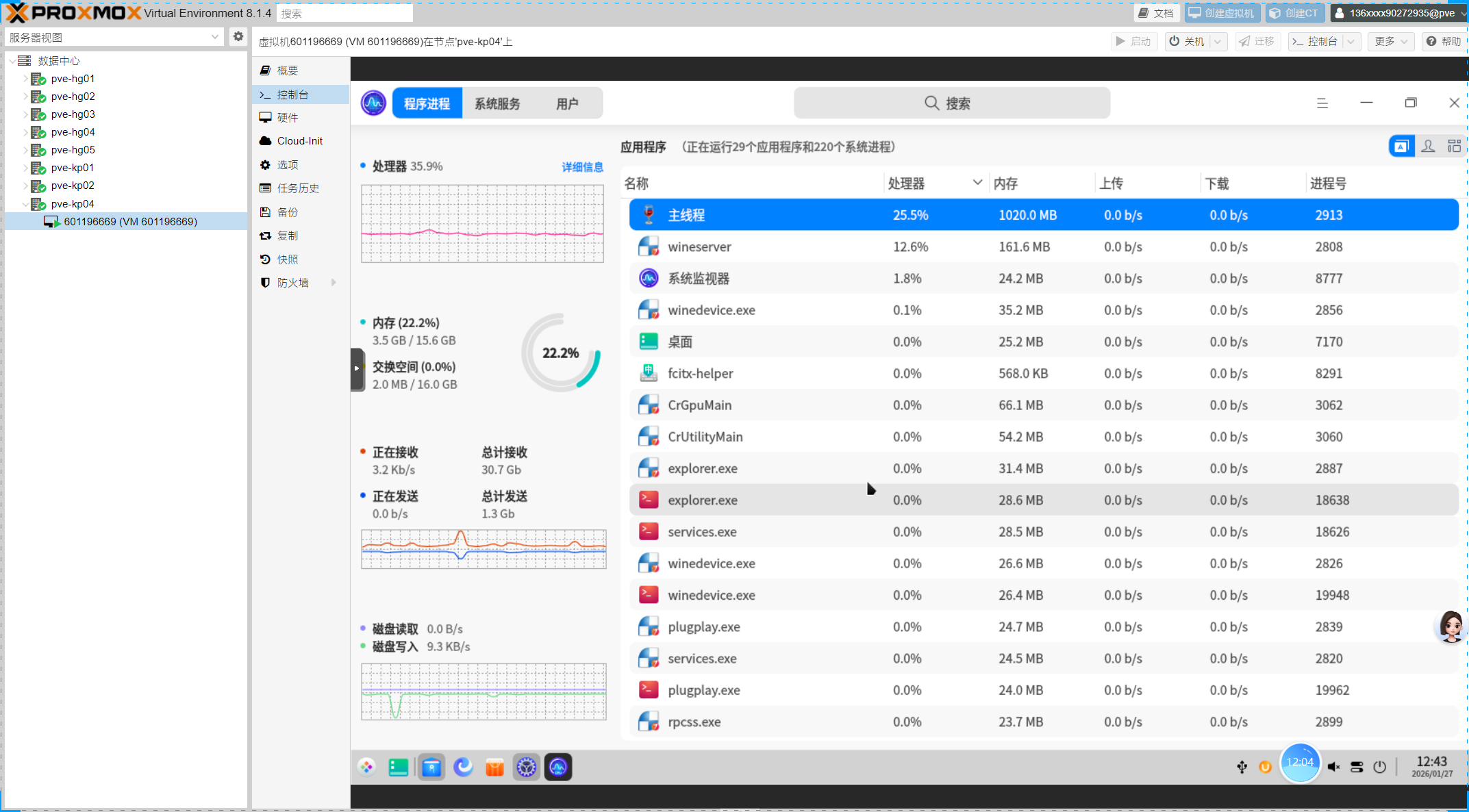Open the 文档 button
The width and height of the screenshot is (1469, 812).
tap(1156, 13)
